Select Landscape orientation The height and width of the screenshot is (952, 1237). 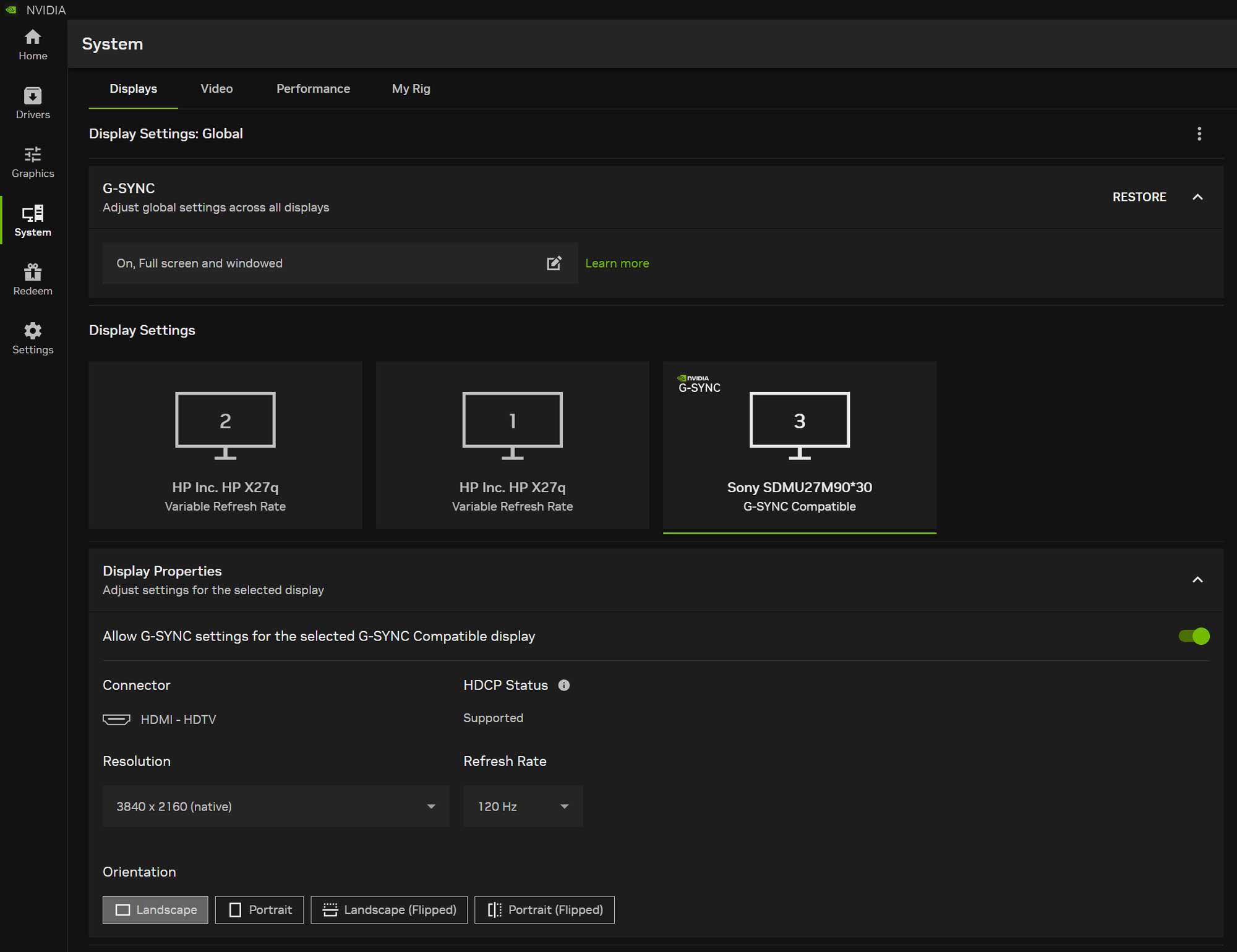click(155, 910)
